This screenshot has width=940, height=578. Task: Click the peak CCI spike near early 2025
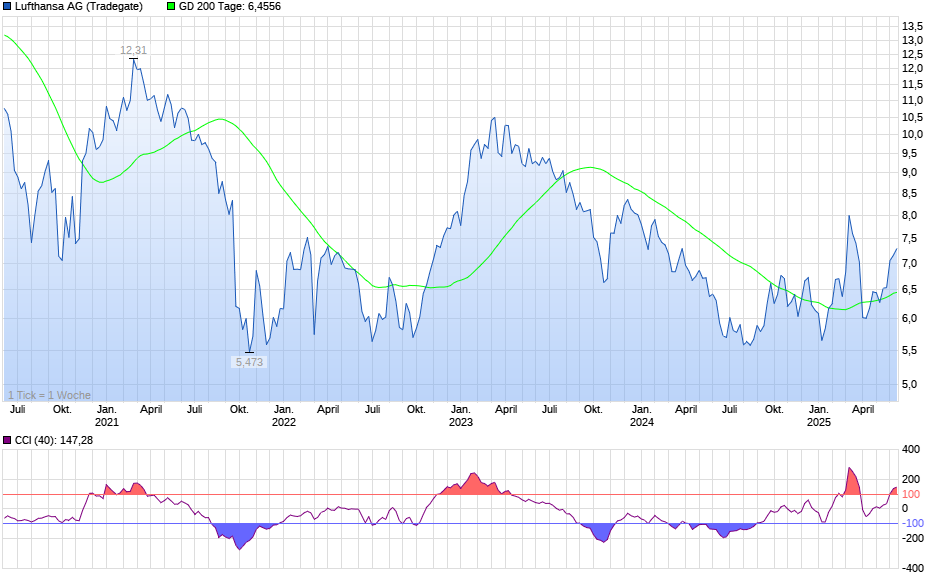click(x=851, y=468)
